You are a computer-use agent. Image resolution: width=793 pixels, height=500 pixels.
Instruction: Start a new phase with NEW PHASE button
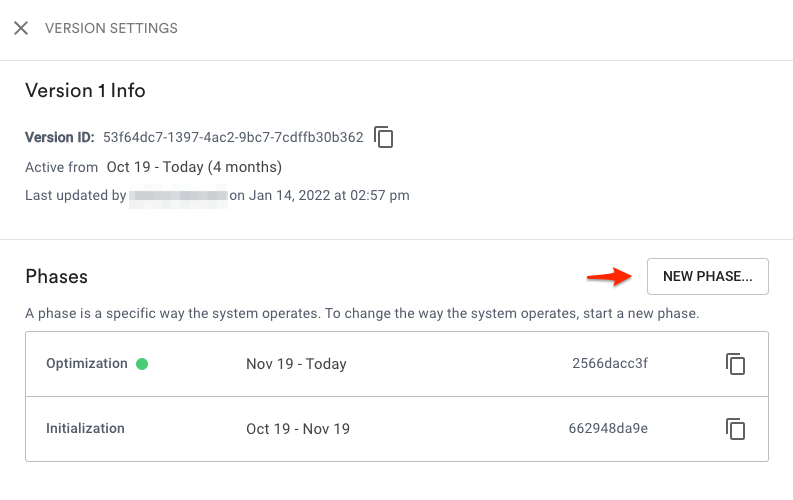tap(708, 277)
